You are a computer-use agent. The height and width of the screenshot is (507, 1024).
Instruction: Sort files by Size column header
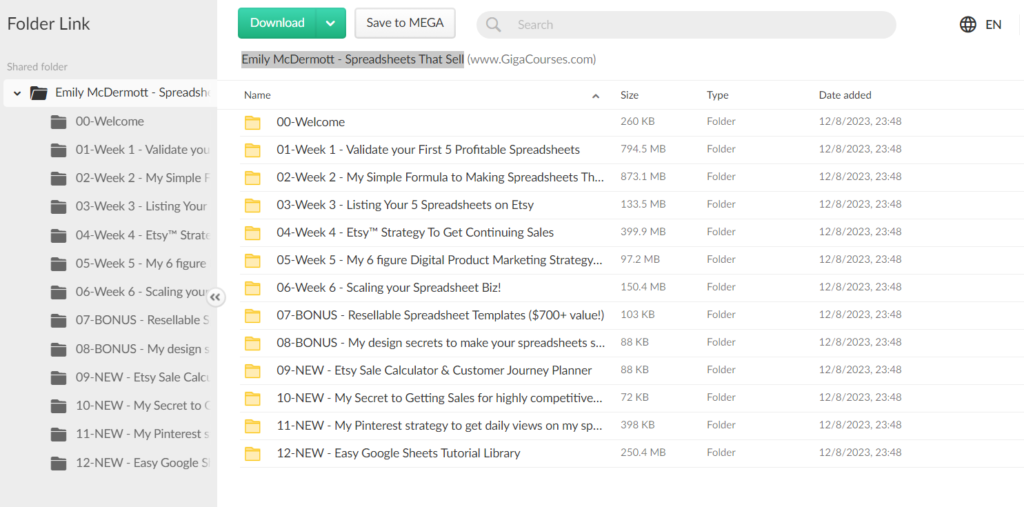click(629, 96)
